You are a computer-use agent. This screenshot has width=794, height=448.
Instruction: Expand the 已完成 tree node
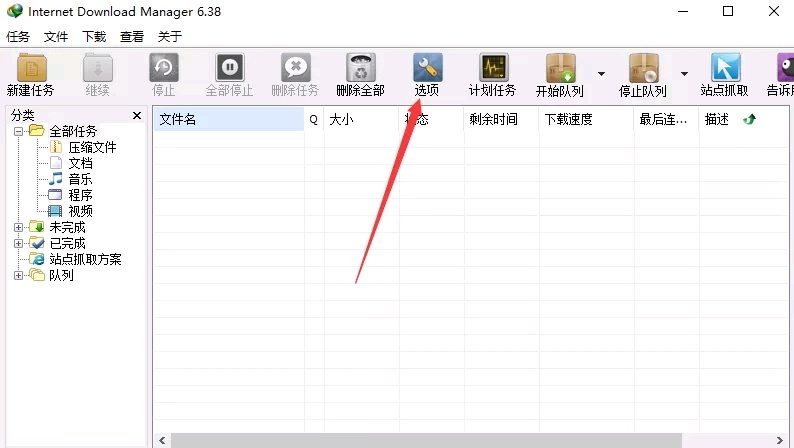tap(18, 243)
